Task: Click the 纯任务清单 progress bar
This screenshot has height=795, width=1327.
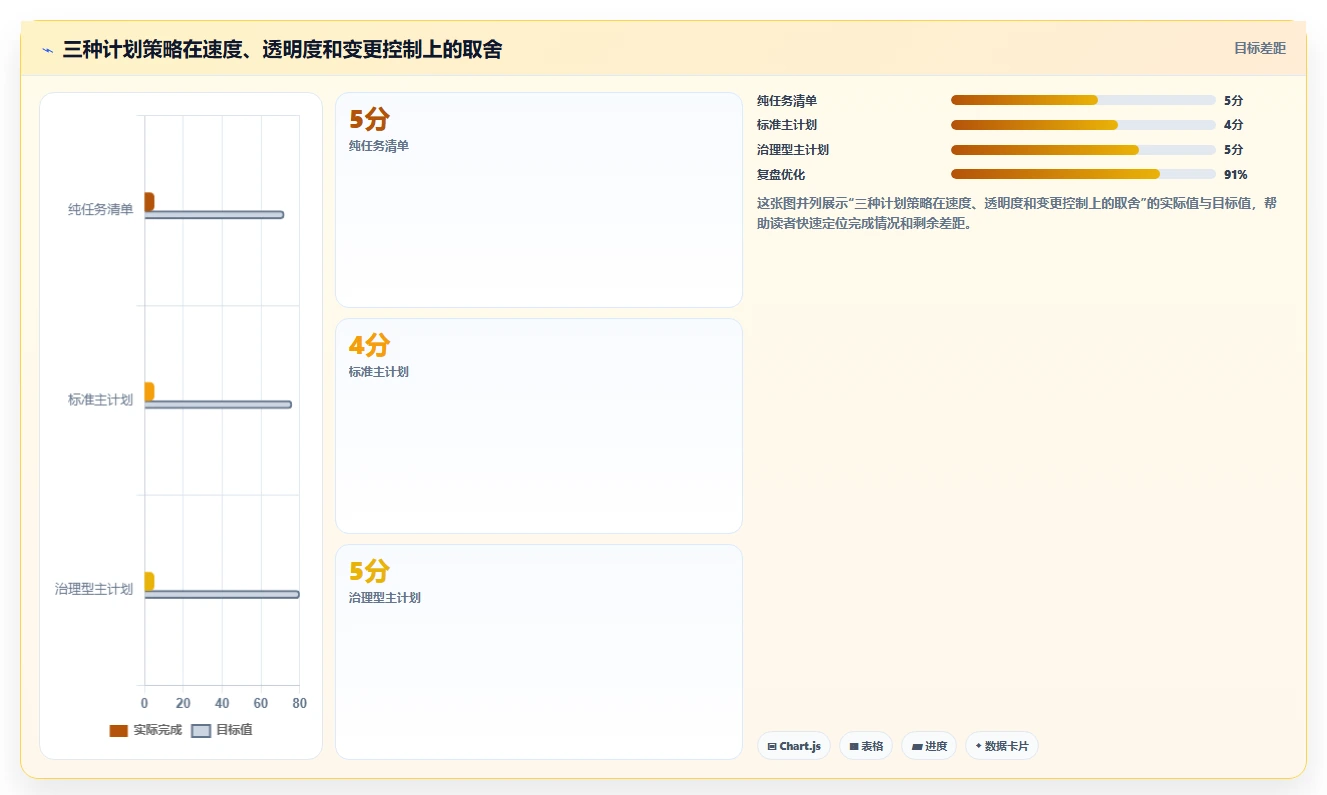Action: coord(1083,100)
